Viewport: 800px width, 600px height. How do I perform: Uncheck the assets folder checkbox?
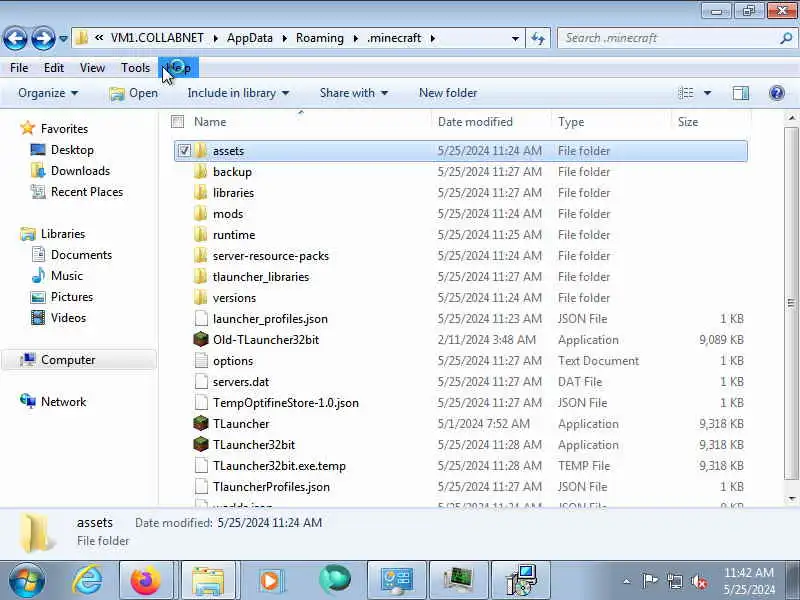tap(184, 151)
